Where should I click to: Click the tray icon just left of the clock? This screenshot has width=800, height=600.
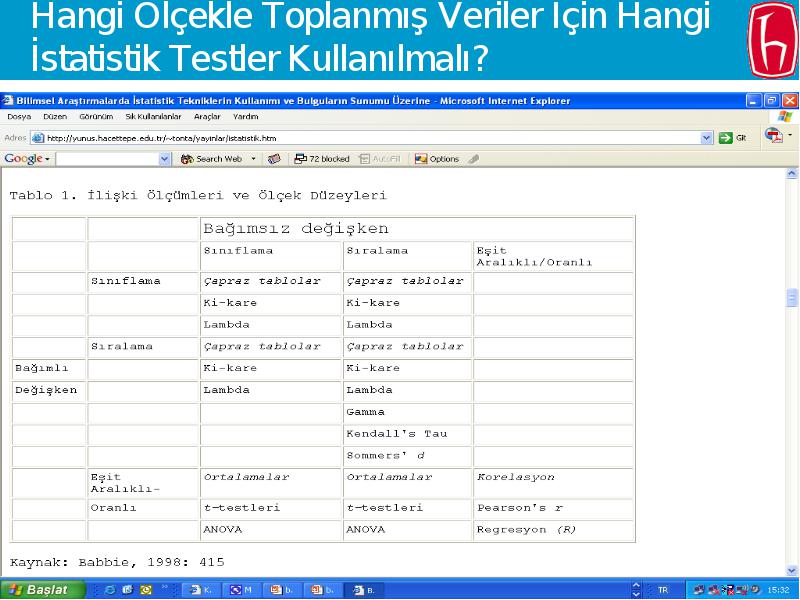755,590
